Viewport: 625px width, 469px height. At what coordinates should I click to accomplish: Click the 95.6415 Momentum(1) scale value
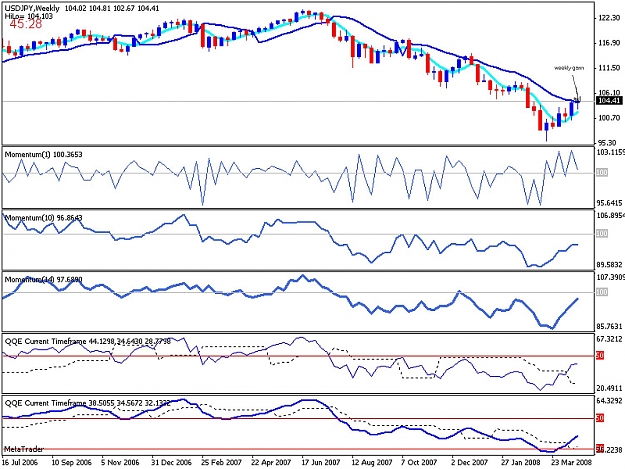pyautogui.click(x=609, y=203)
